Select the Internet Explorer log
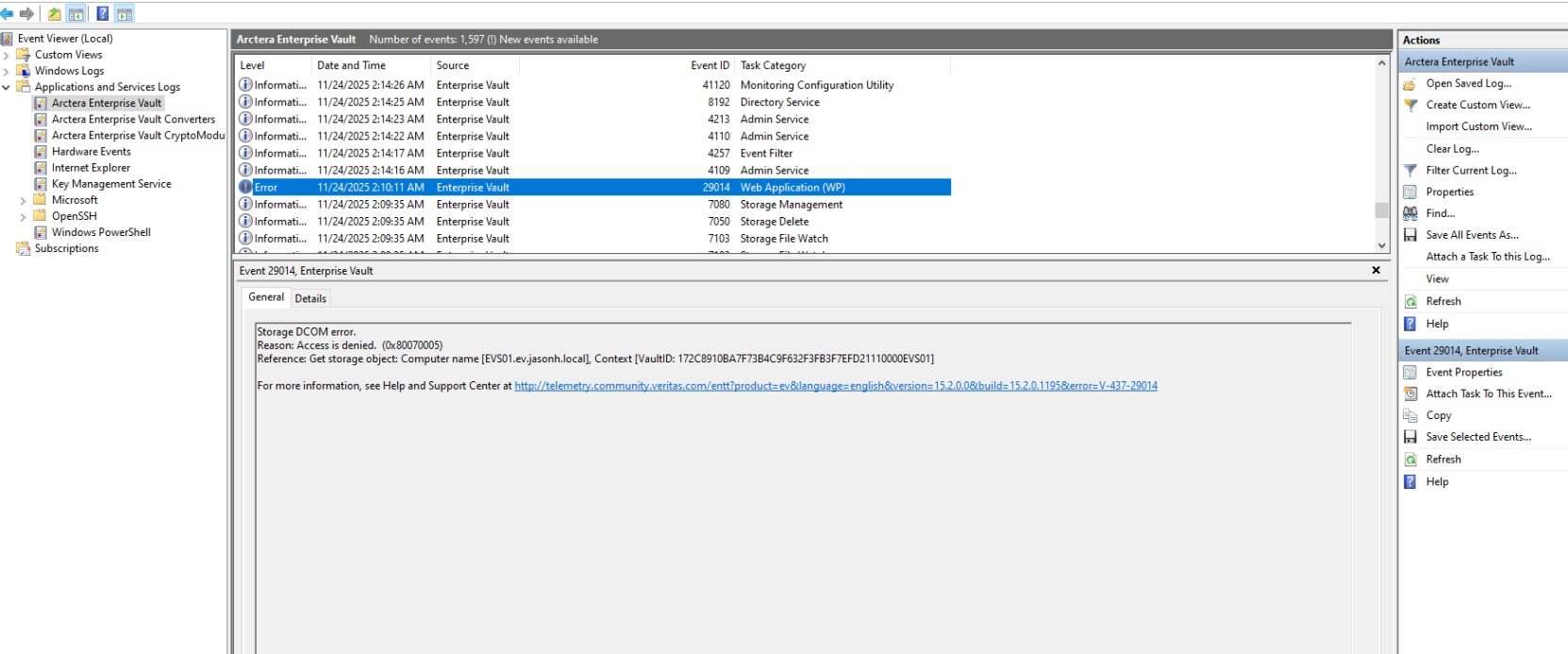 pyautogui.click(x=91, y=168)
